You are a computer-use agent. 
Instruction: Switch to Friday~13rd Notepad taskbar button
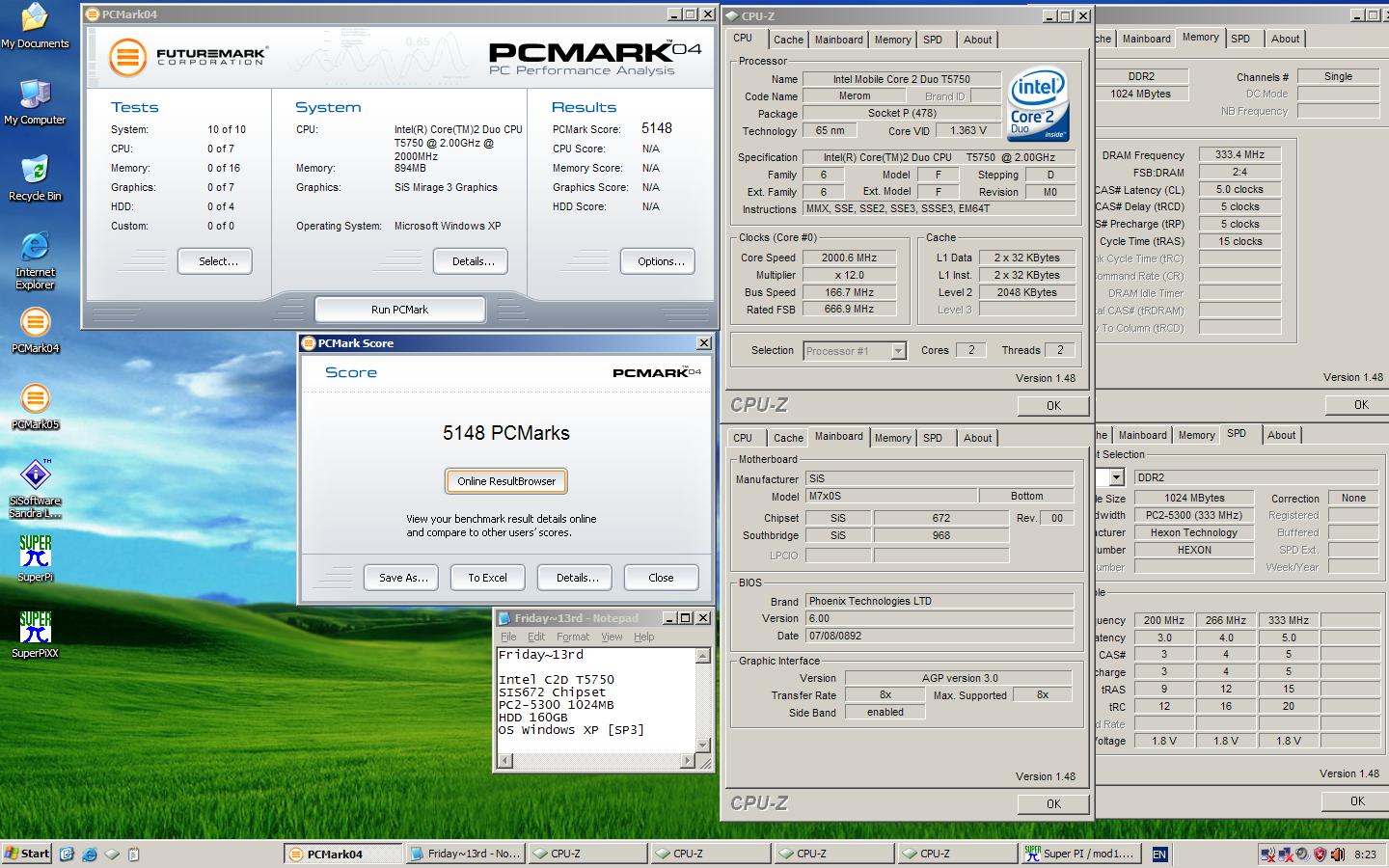coord(466,854)
